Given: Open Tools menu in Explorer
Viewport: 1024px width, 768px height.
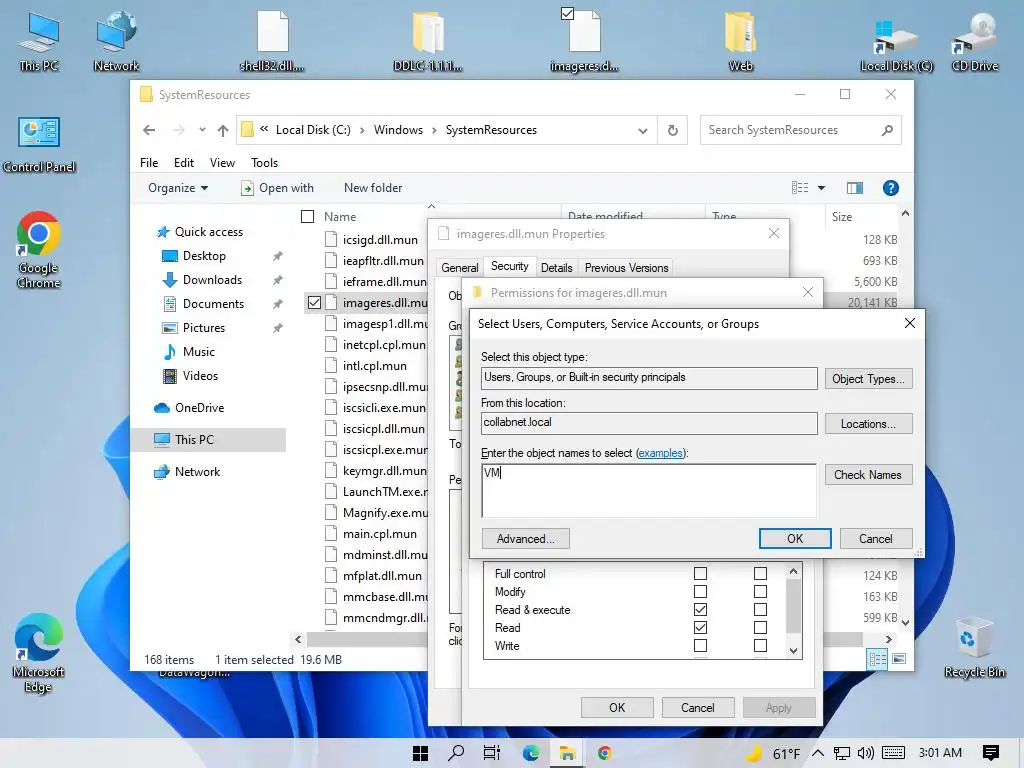Looking at the screenshot, I should pyautogui.click(x=264, y=163).
